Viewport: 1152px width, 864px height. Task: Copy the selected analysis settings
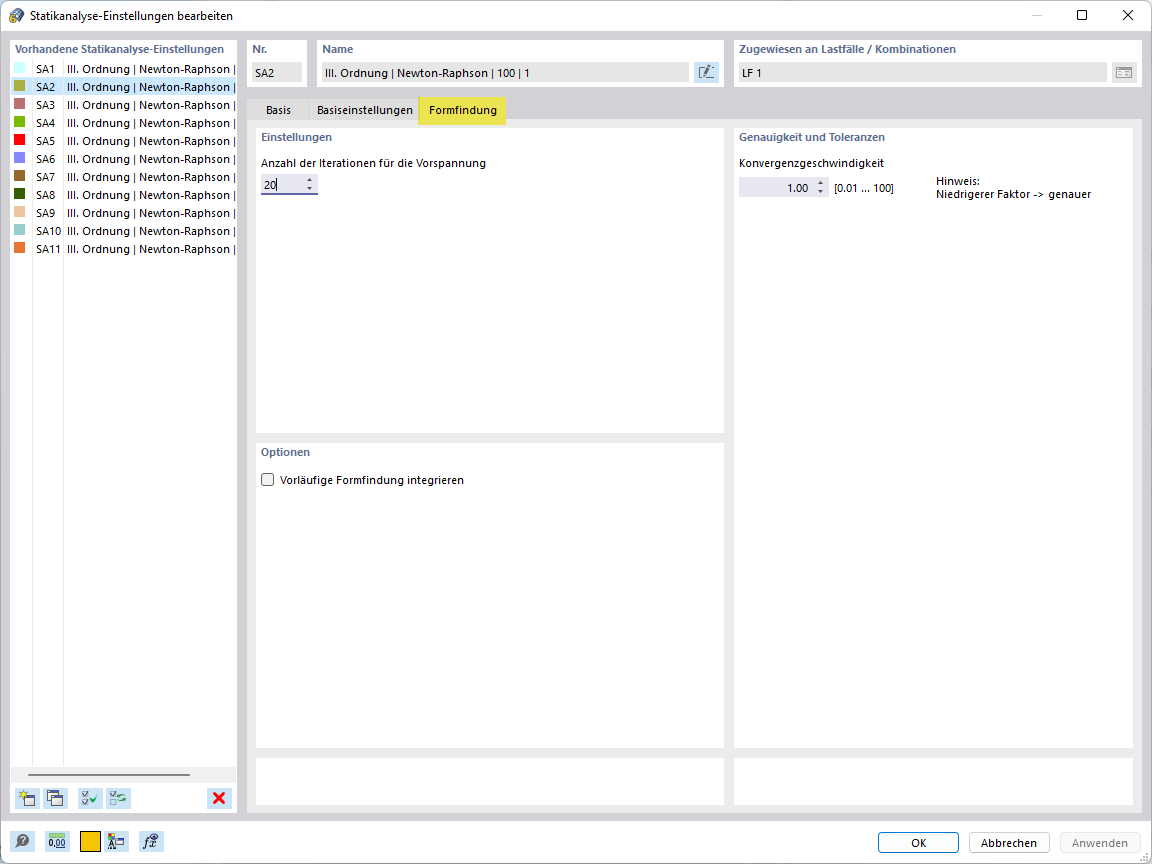tap(56, 798)
